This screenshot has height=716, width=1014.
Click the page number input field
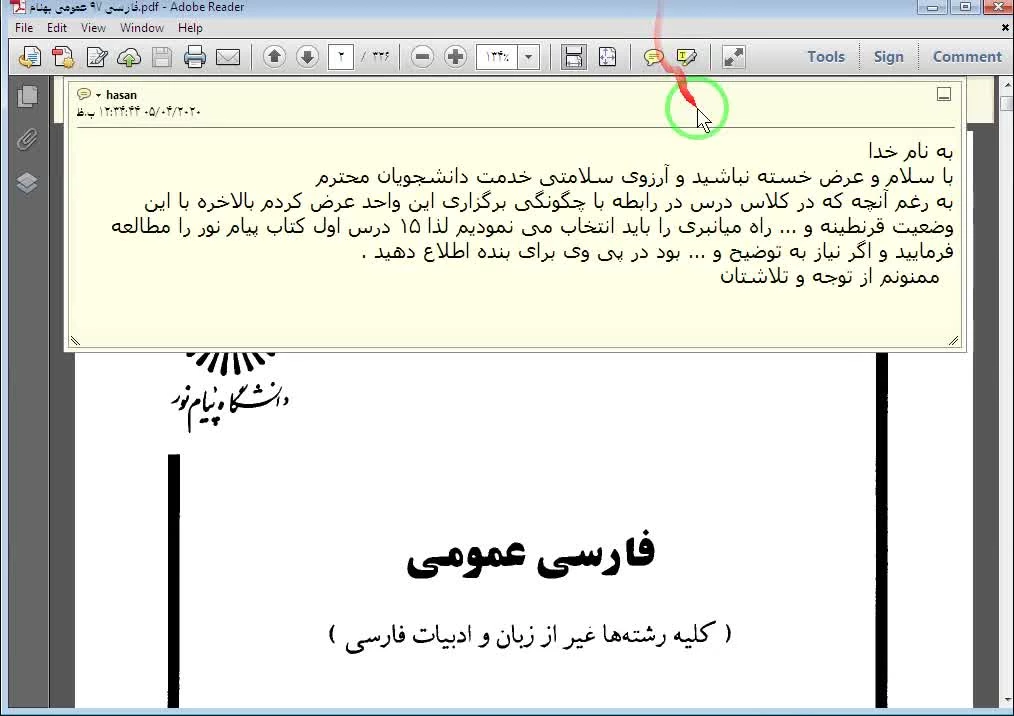[x=341, y=57]
